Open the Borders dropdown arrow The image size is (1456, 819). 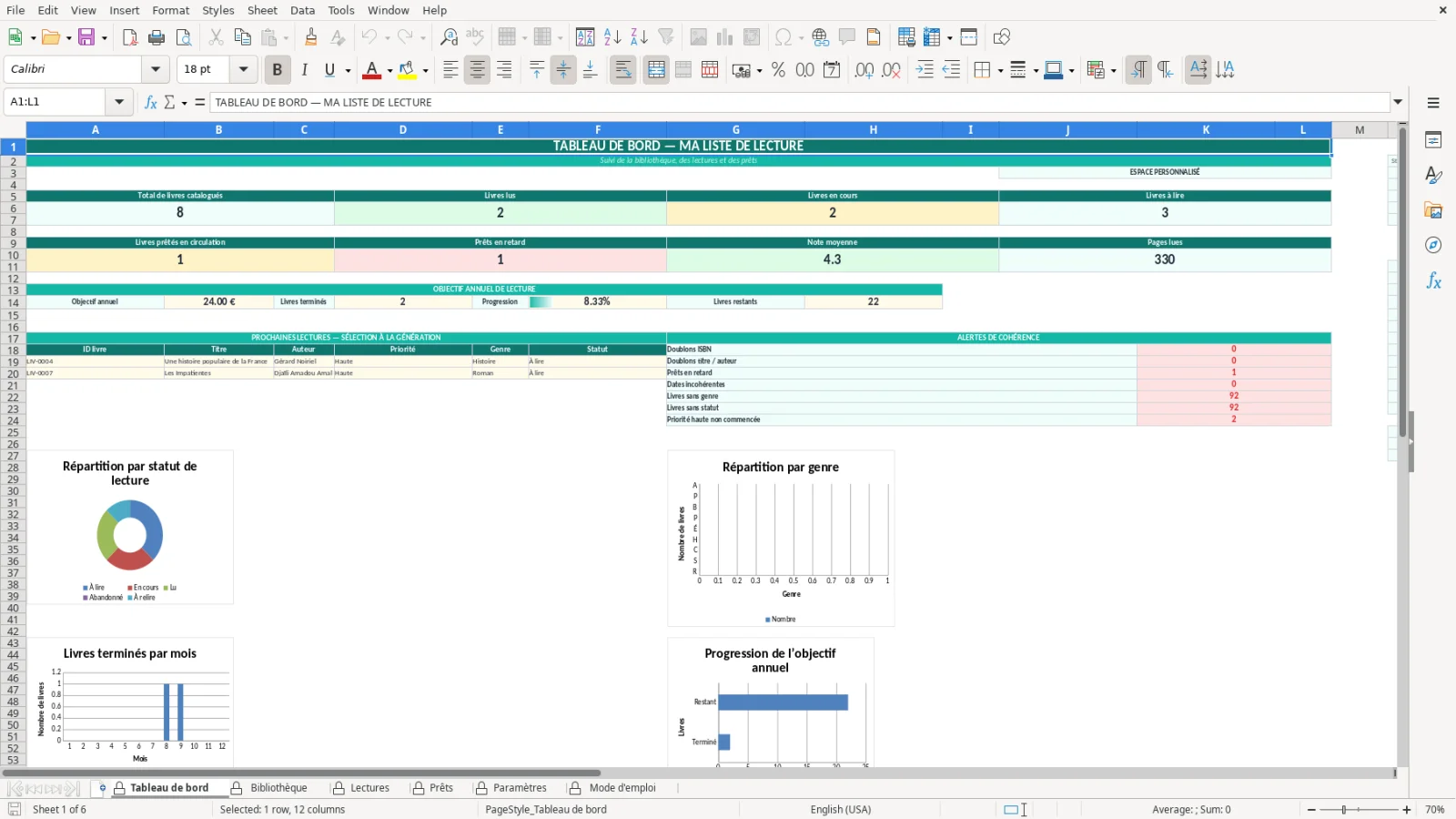point(1000,70)
